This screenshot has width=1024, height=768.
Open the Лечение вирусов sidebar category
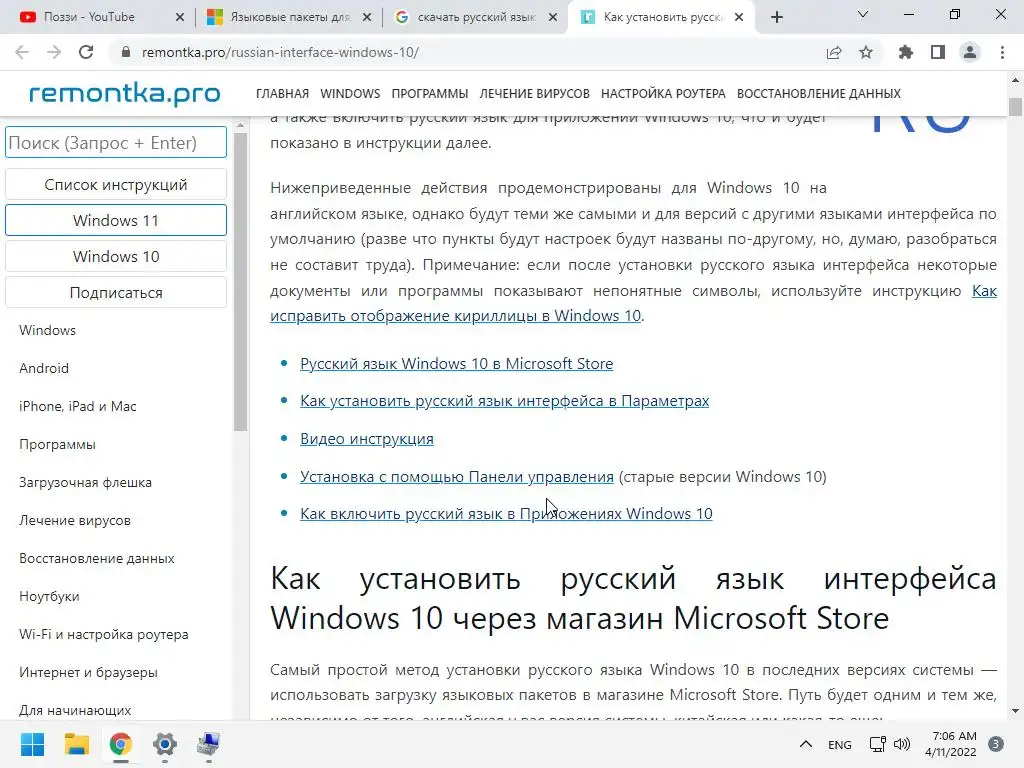tap(75, 520)
